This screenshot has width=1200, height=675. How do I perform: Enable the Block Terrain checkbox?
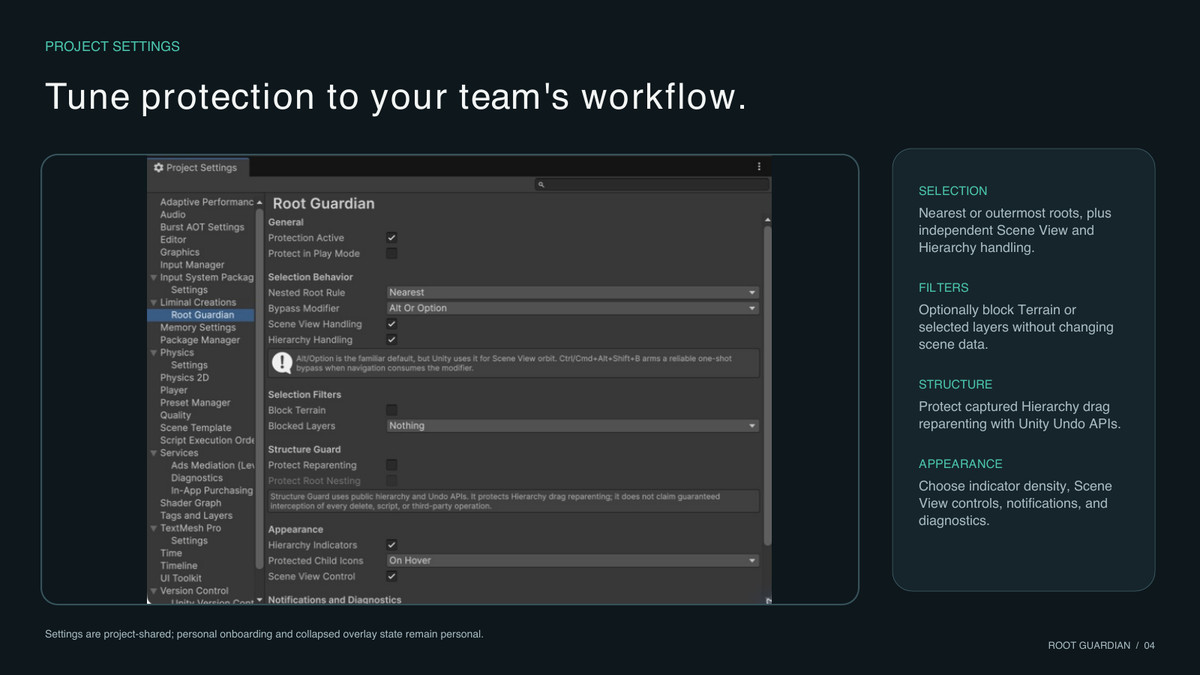tap(392, 410)
